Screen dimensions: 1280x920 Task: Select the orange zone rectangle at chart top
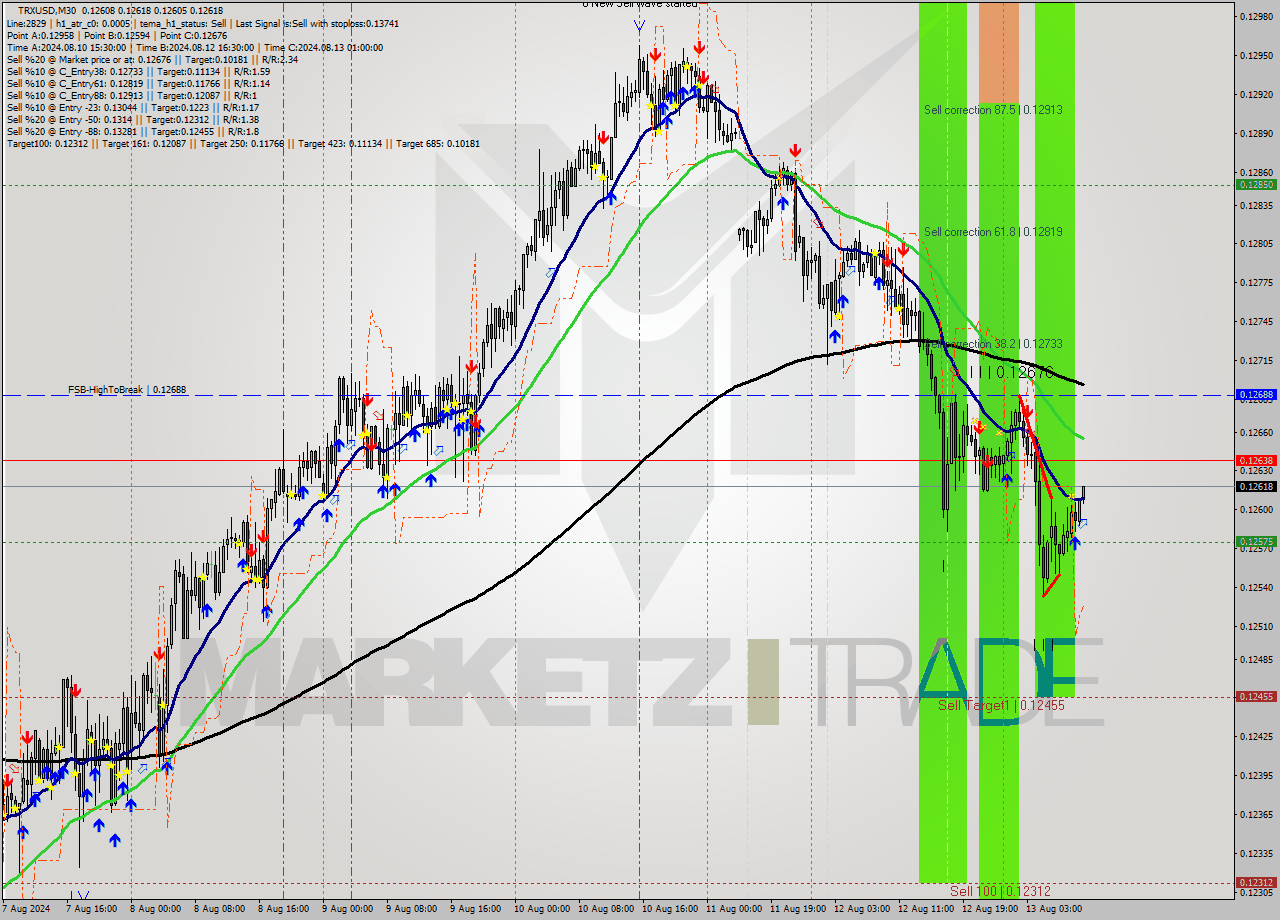tap(999, 51)
